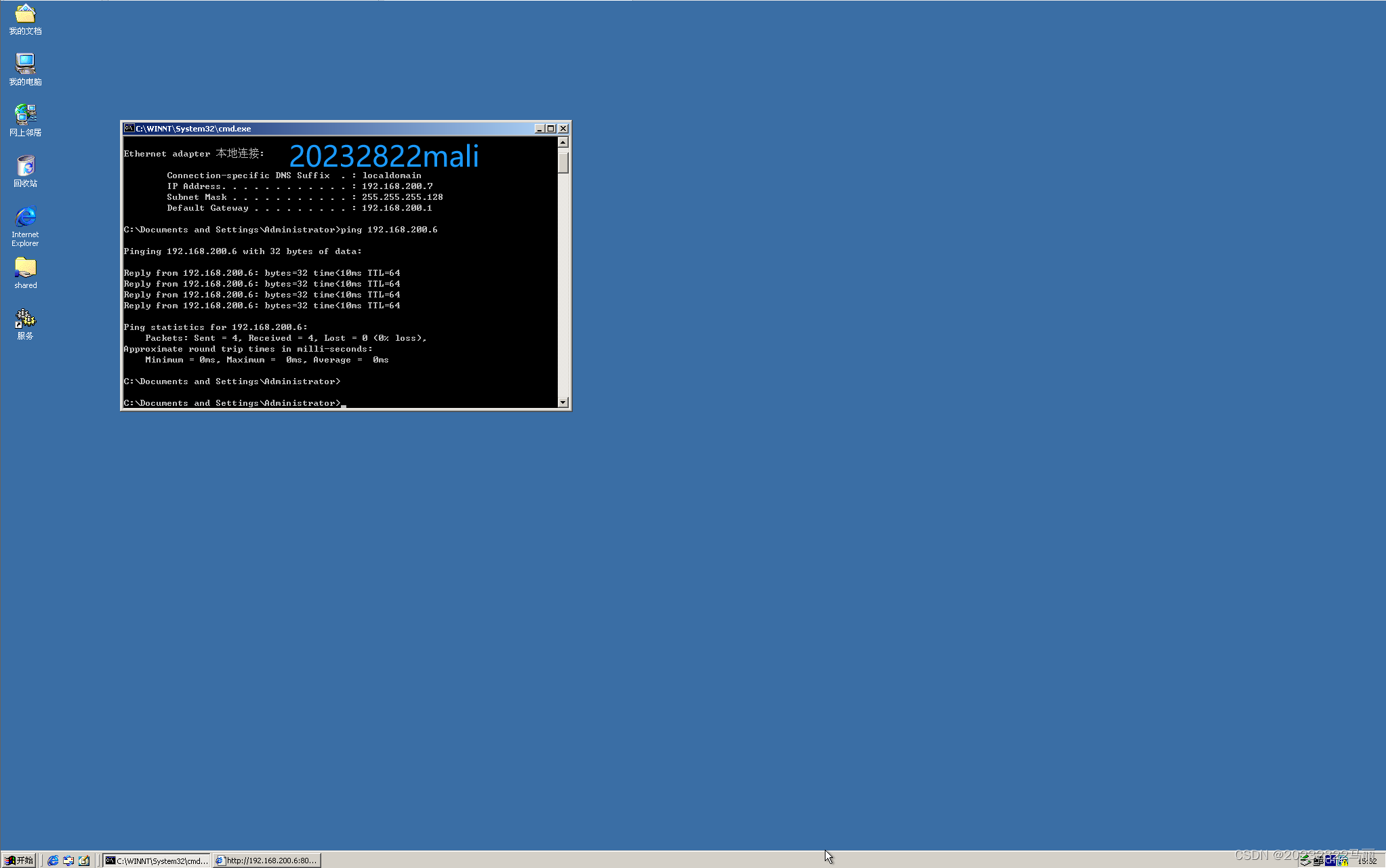Viewport: 1386px width, 868px height.
Task: Click the Connection-specific DNS Suffix line
Action: (x=294, y=175)
